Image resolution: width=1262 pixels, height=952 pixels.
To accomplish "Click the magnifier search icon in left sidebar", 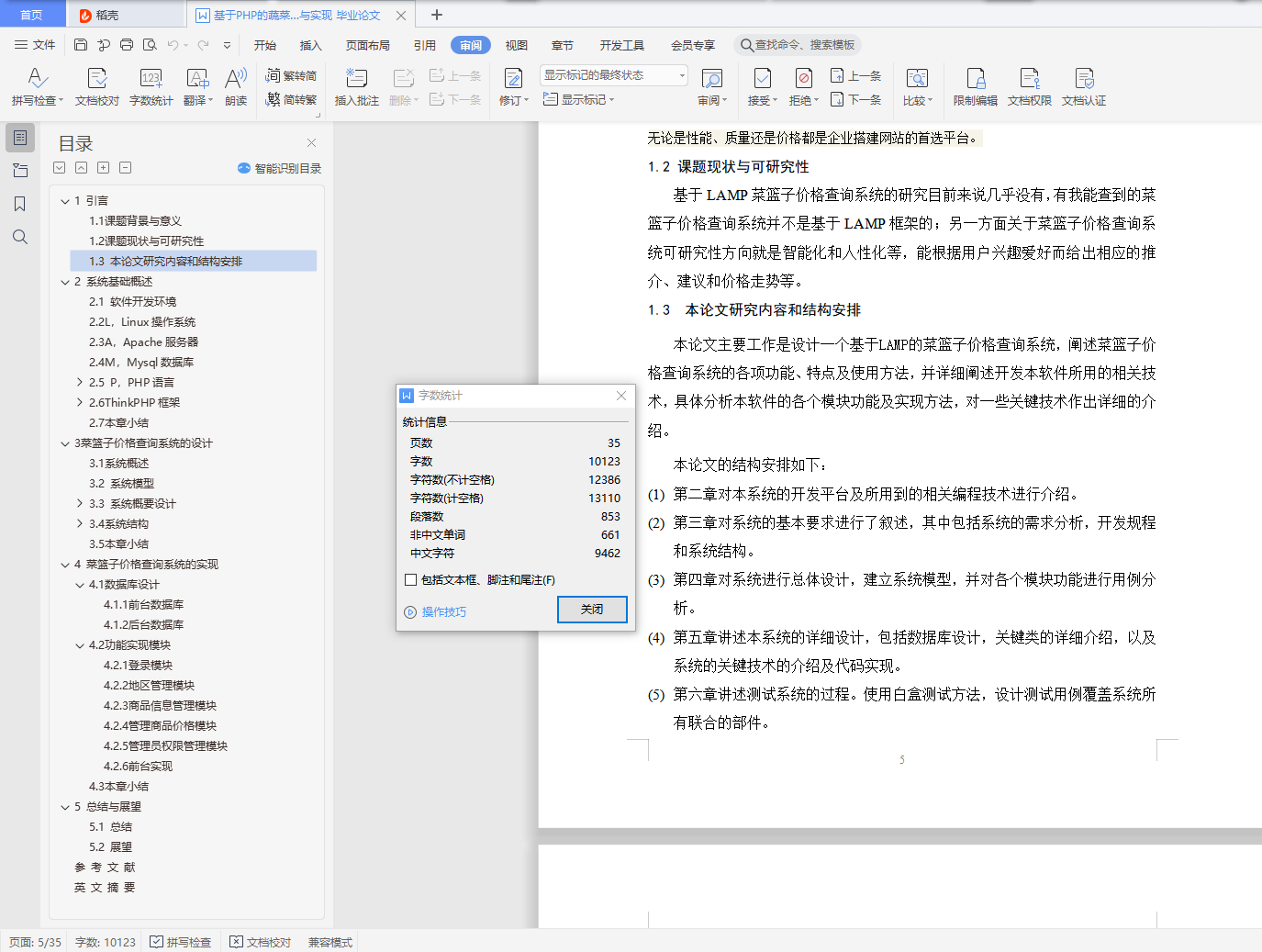I will click(20, 237).
